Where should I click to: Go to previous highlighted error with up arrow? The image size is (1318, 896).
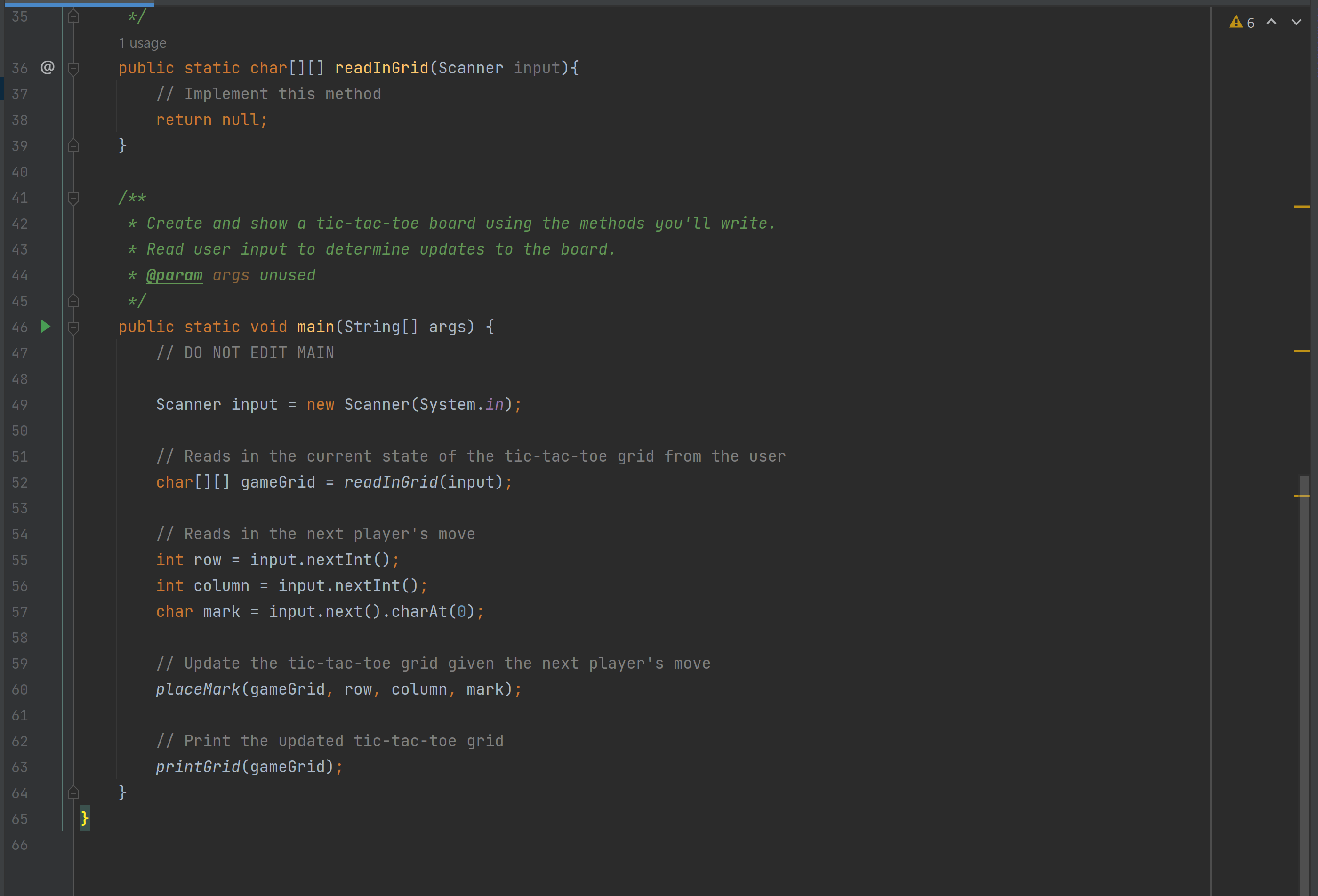(1271, 22)
